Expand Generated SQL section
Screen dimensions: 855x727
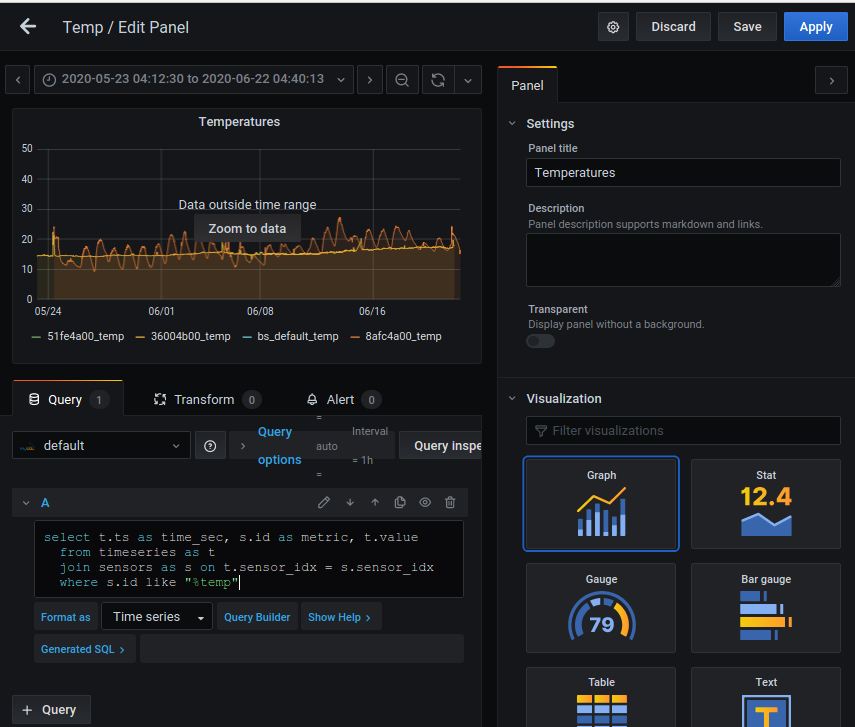coord(83,649)
